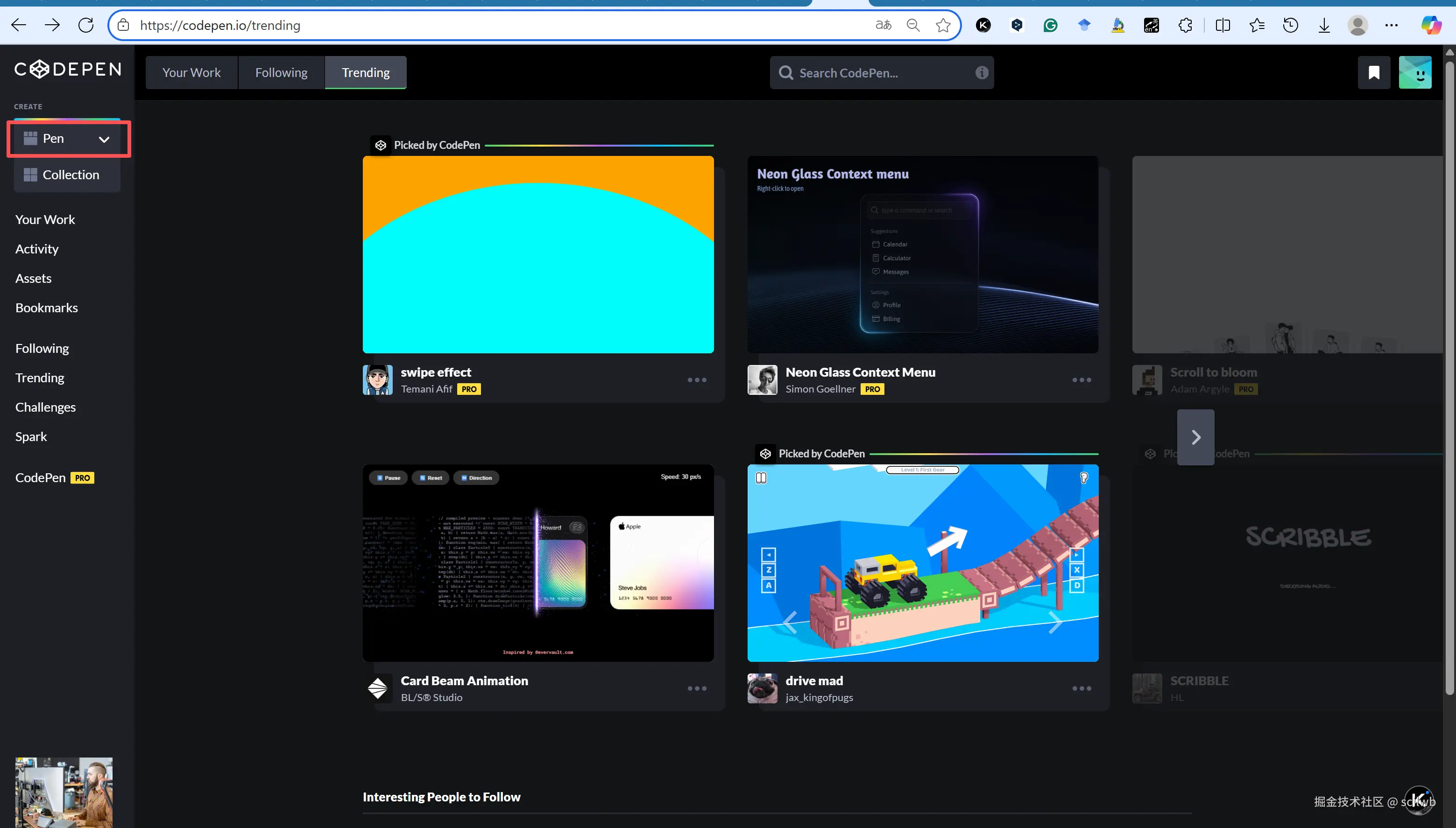Image resolution: width=1456 pixels, height=828 pixels.
Task: Click the browser downloads icon
Action: pyautogui.click(x=1324, y=26)
